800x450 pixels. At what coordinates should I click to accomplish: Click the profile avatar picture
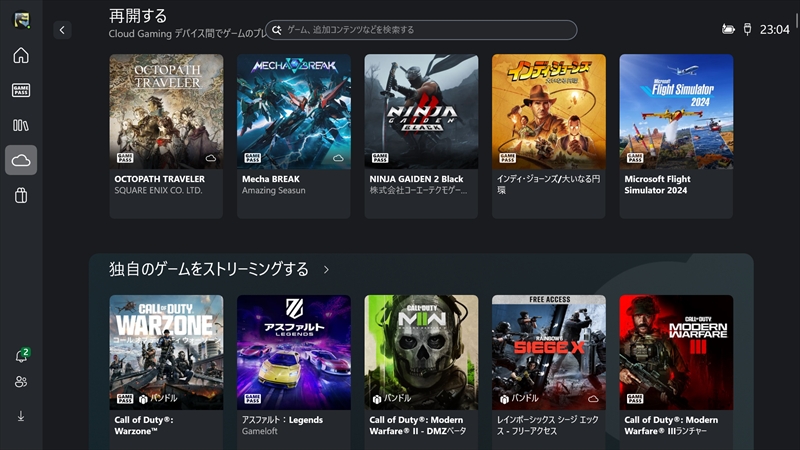coord(21,20)
